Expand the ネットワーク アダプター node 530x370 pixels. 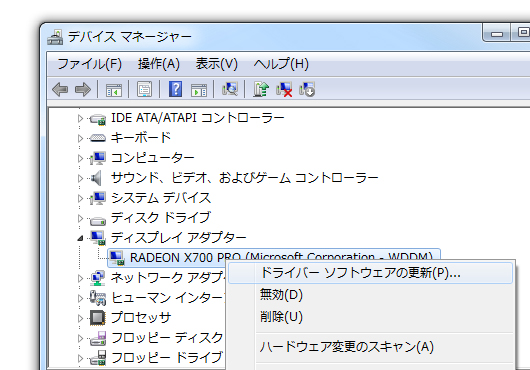coord(80,278)
